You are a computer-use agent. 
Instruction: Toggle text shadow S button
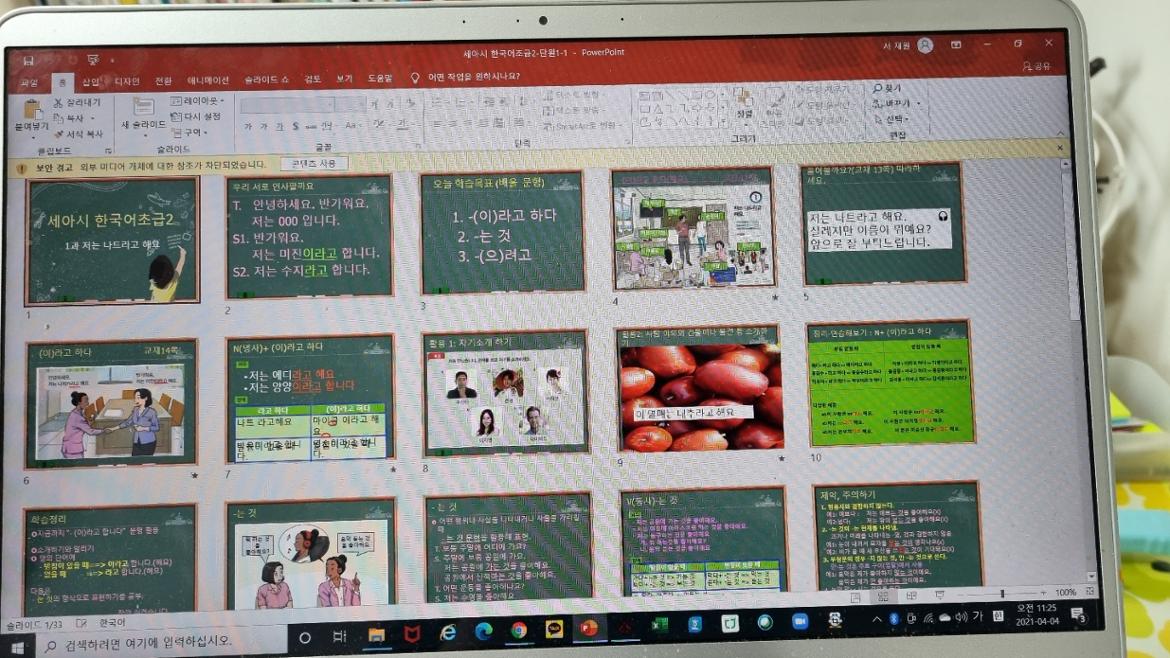[x=295, y=126]
